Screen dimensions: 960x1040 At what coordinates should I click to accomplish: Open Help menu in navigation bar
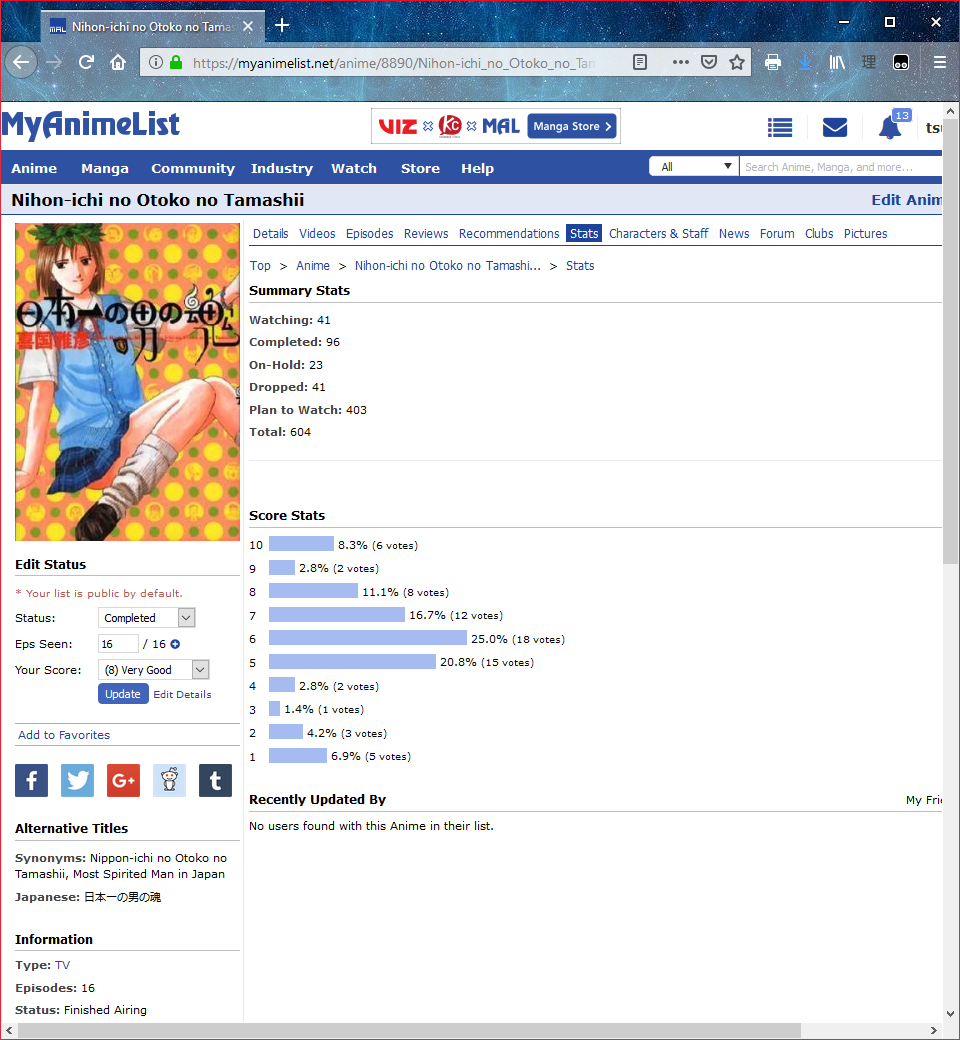477,168
